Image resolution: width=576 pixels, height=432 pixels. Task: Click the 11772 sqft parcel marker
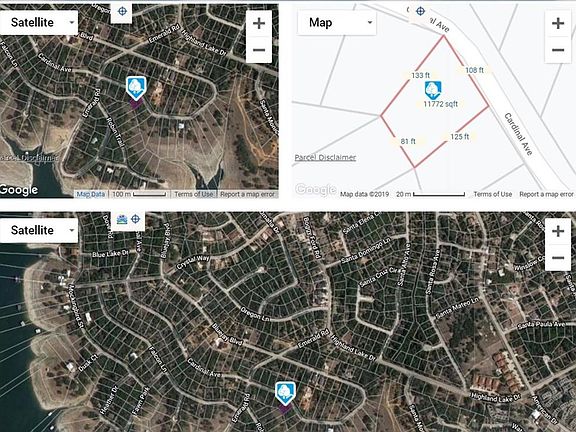(x=433, y=90)
